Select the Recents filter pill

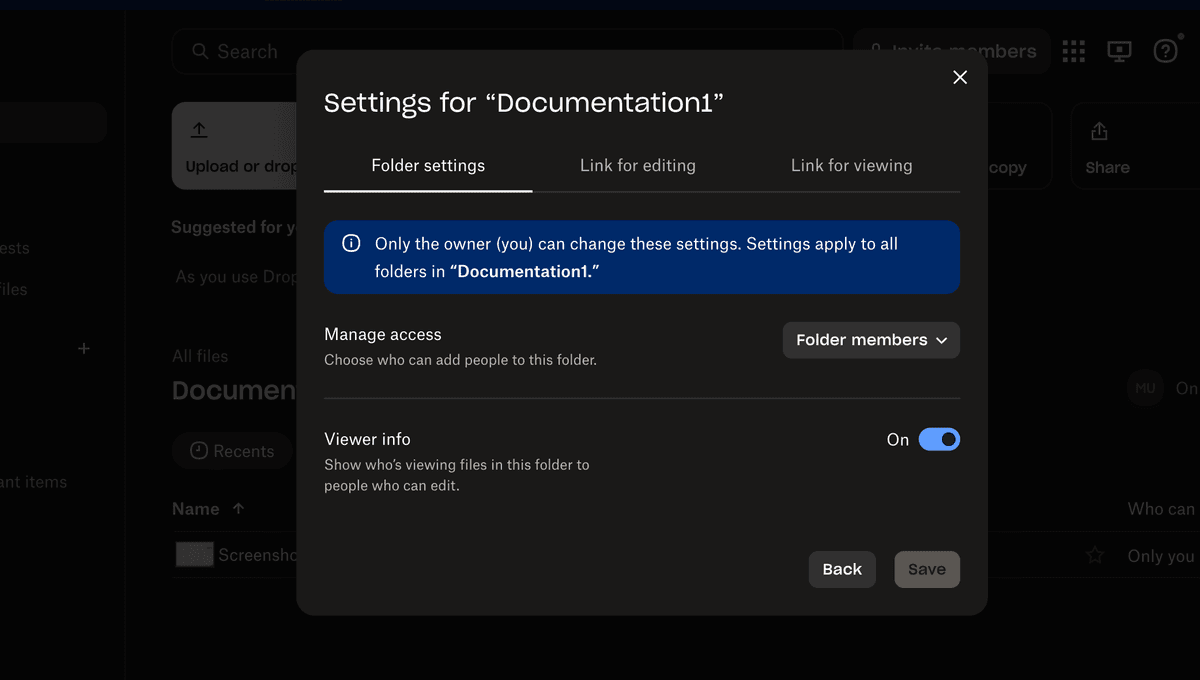click(x=232, y=451)
